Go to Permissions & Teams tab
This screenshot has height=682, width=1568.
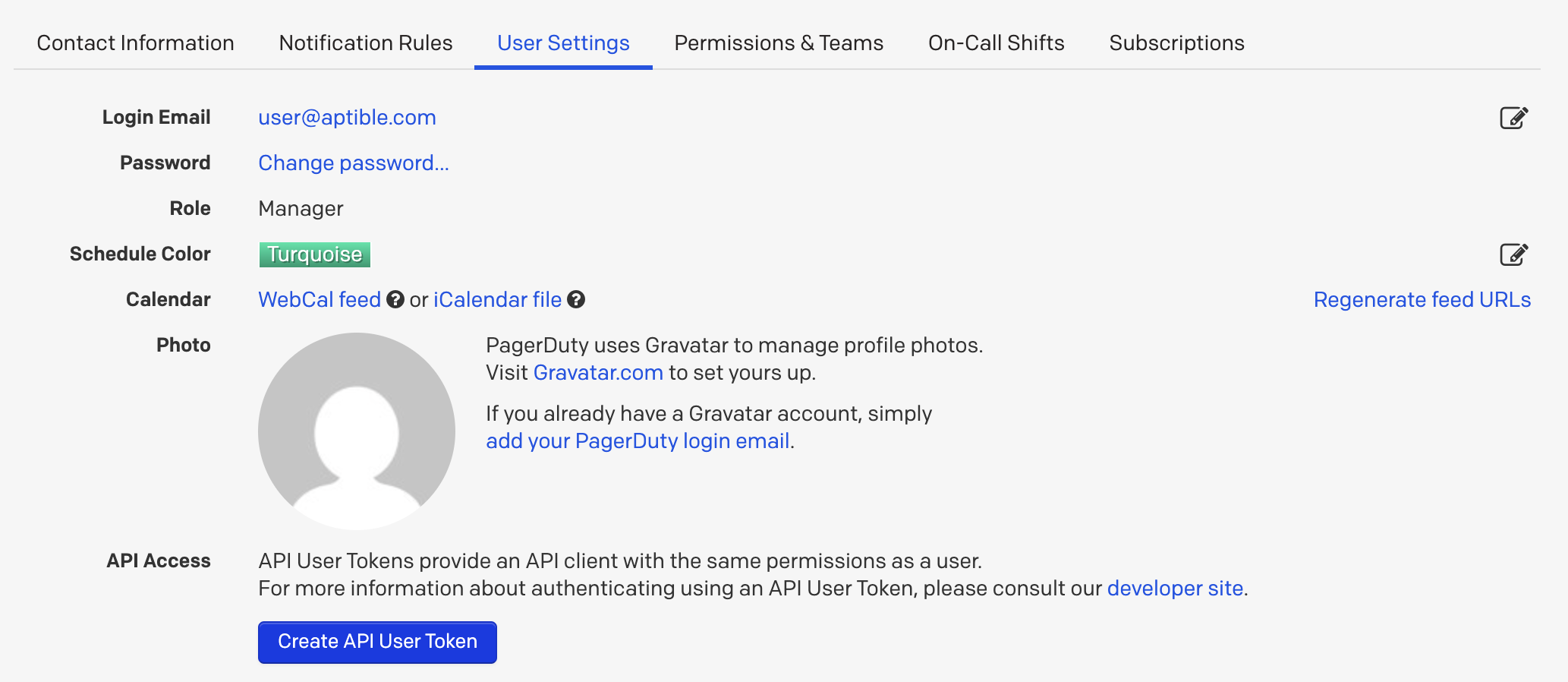coord(779,43)
